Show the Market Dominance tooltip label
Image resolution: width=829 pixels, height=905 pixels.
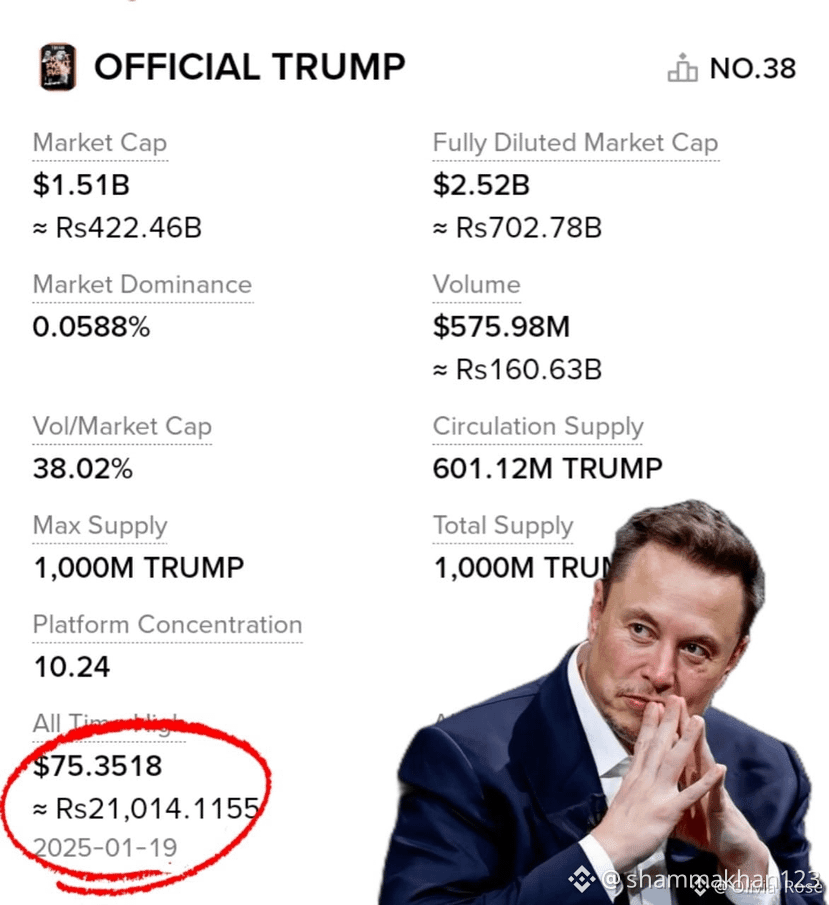(x=143, y=285)
